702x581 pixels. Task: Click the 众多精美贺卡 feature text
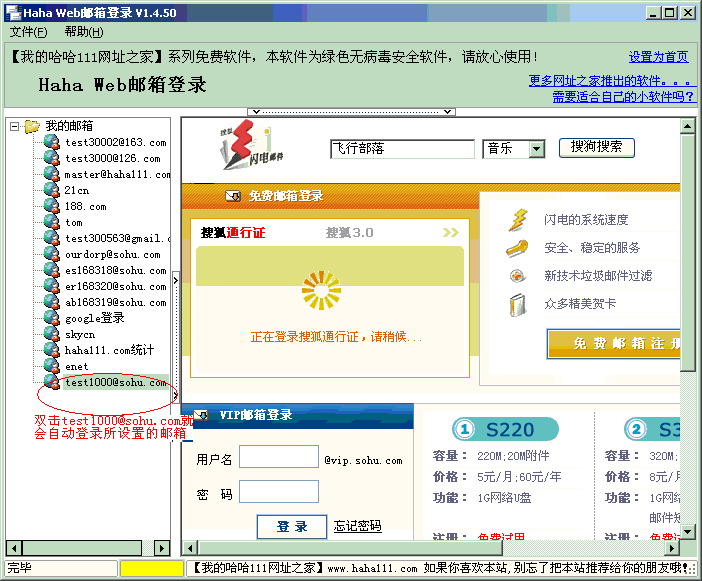tap(580, 304)
